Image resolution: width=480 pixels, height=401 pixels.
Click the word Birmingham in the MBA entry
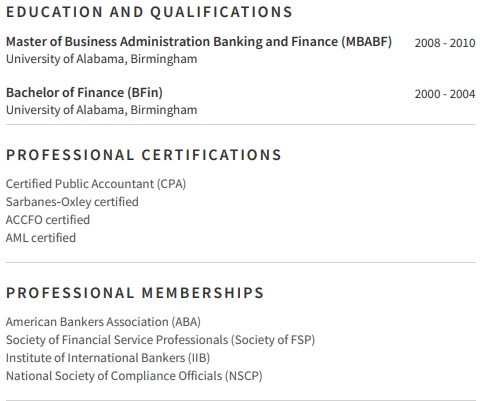164,59
